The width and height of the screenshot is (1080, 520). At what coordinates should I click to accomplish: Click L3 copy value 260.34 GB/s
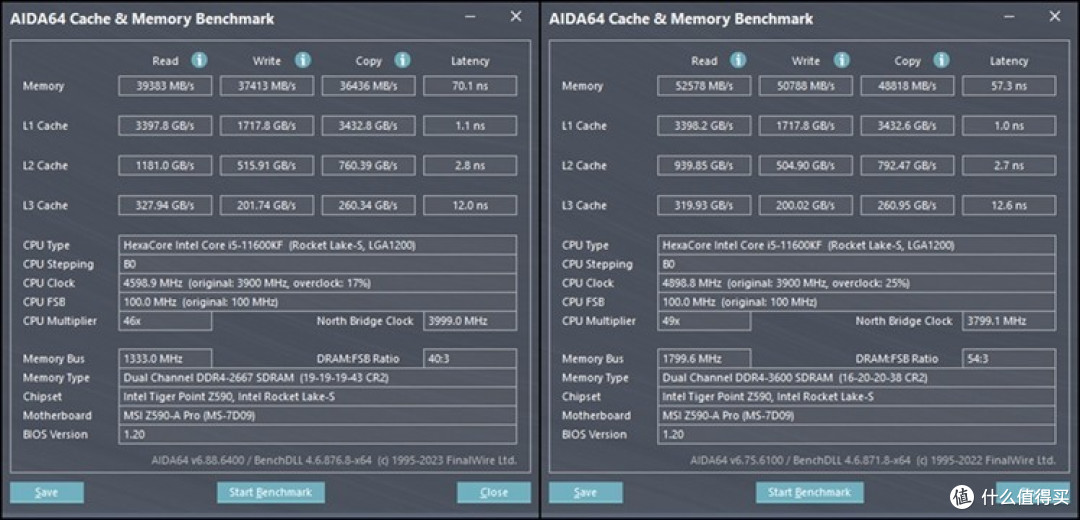click(368, 205)
